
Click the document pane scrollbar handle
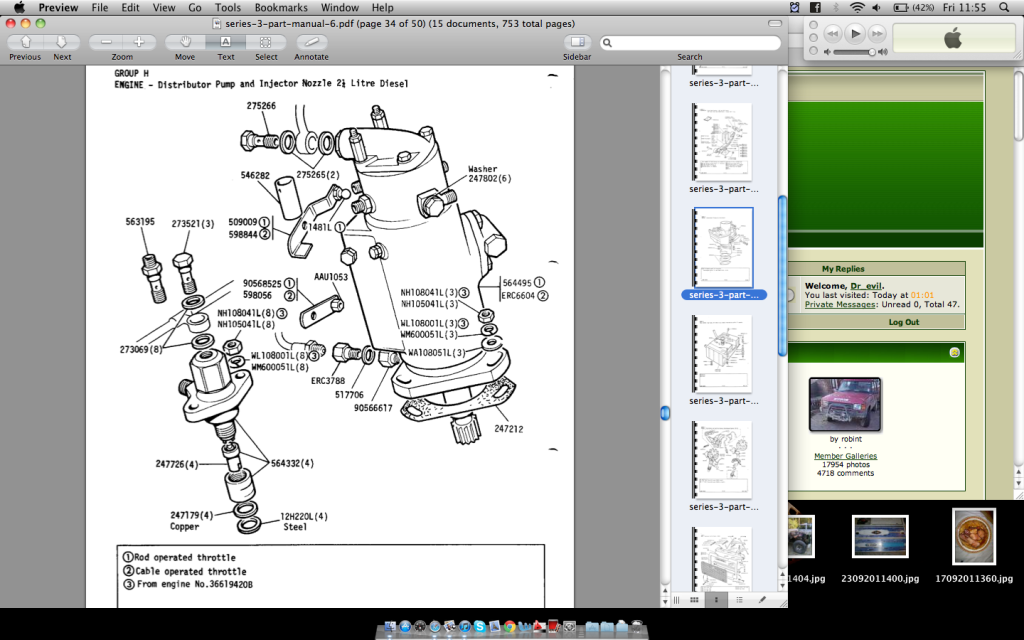coord(665,413)
